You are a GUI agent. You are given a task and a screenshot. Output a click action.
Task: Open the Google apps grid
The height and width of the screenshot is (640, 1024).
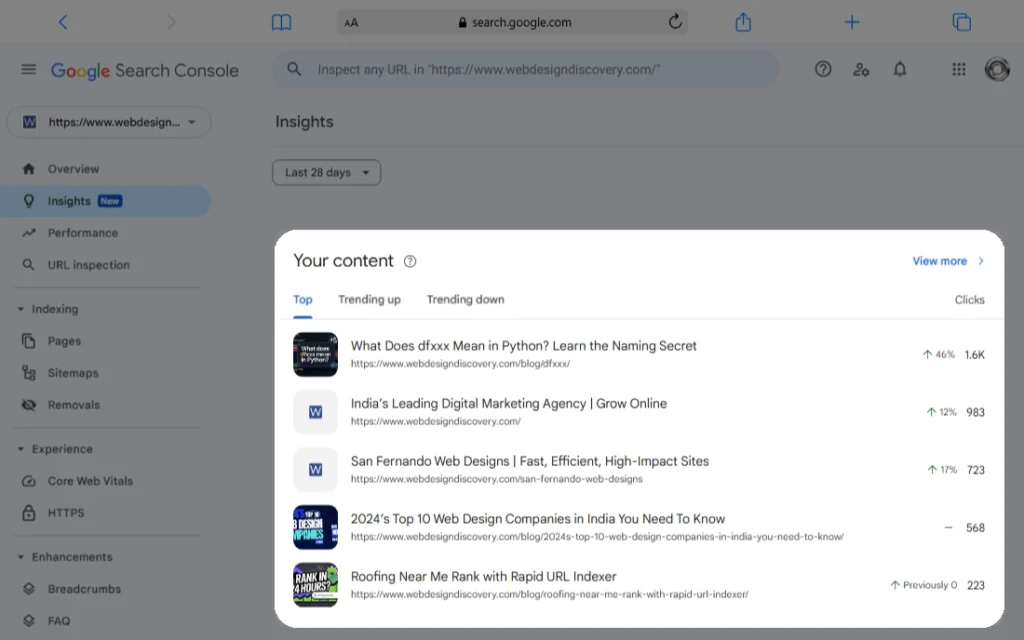click(958, 69)
